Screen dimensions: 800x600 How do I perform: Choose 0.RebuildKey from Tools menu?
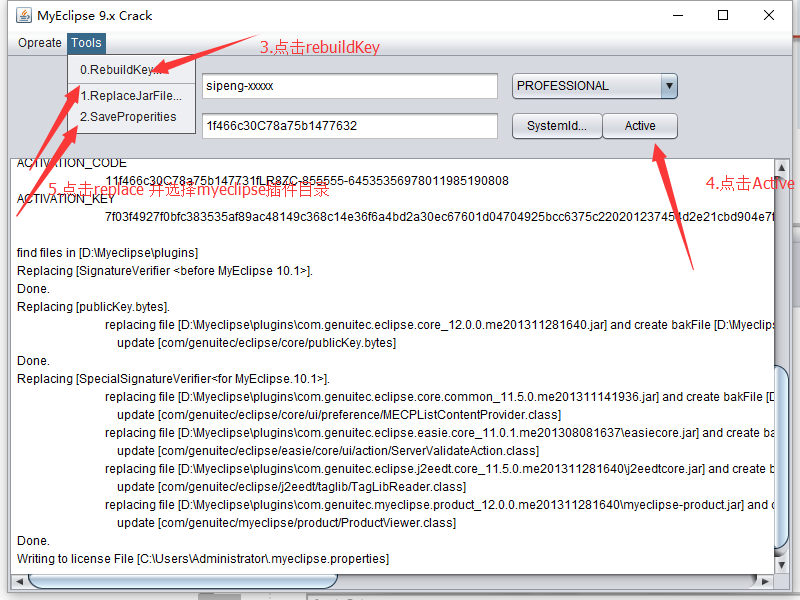(132, 70)
